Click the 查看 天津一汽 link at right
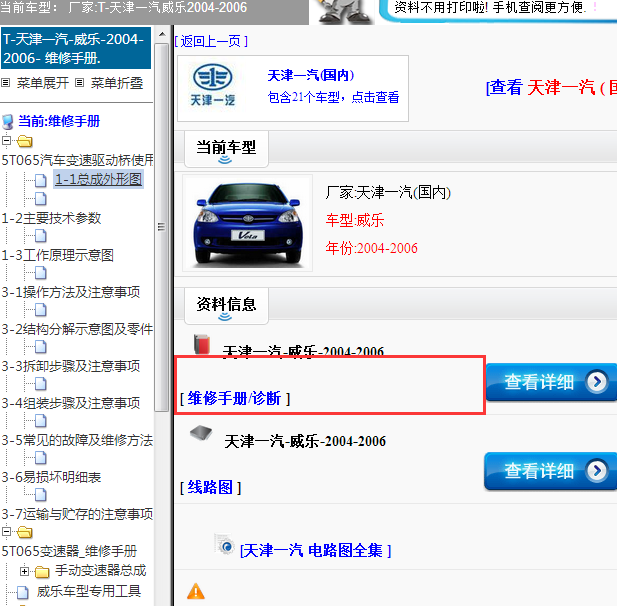This screenshot has height=606, width=617. 551,87
